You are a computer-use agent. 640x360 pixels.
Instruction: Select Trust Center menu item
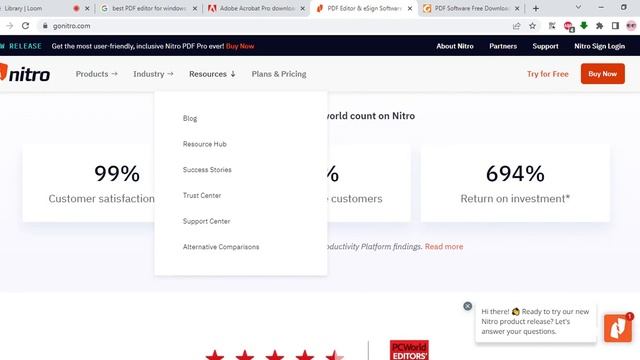click(x=202, y=196)
